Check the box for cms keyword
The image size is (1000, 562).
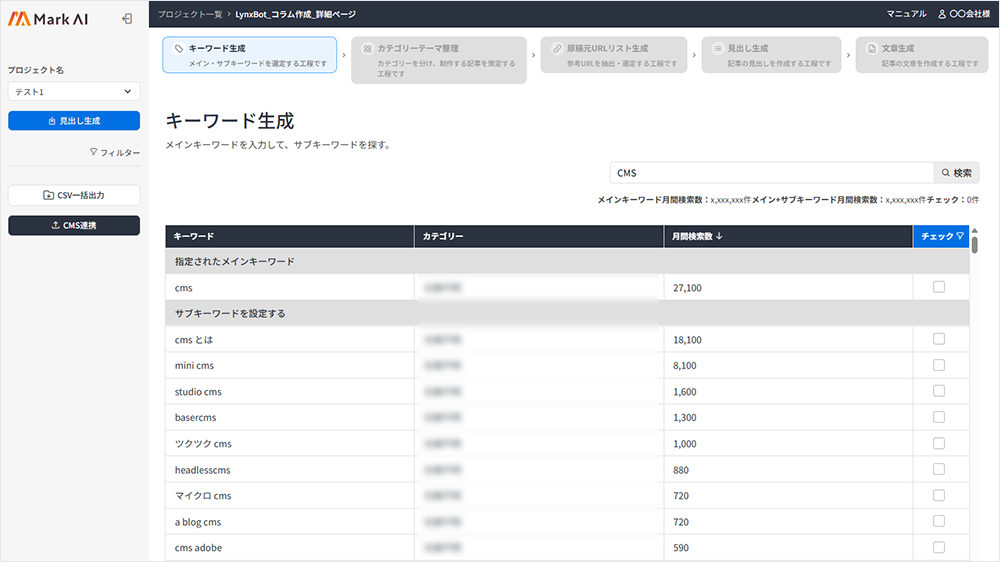coord(938,287)
